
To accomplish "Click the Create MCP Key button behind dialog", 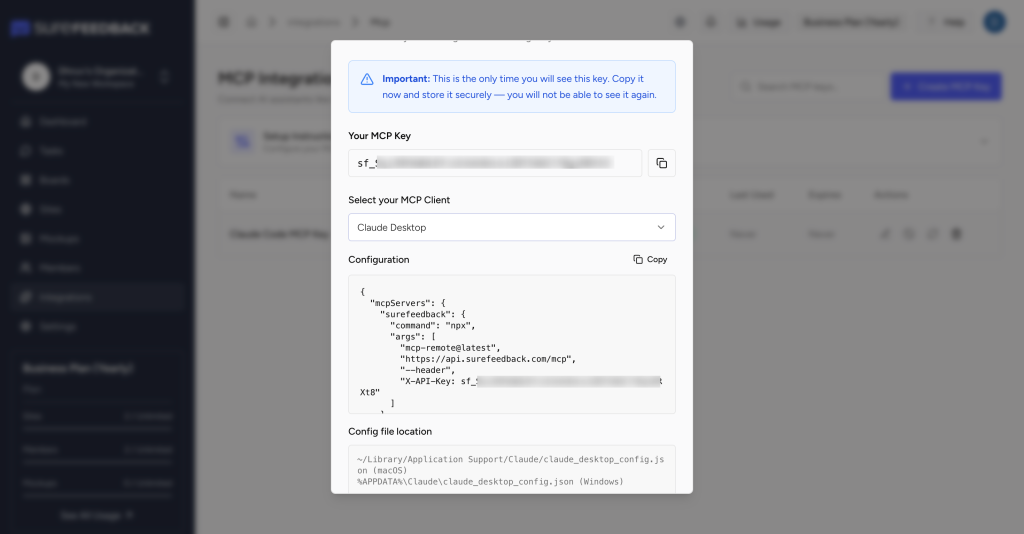I will [946, 87].
